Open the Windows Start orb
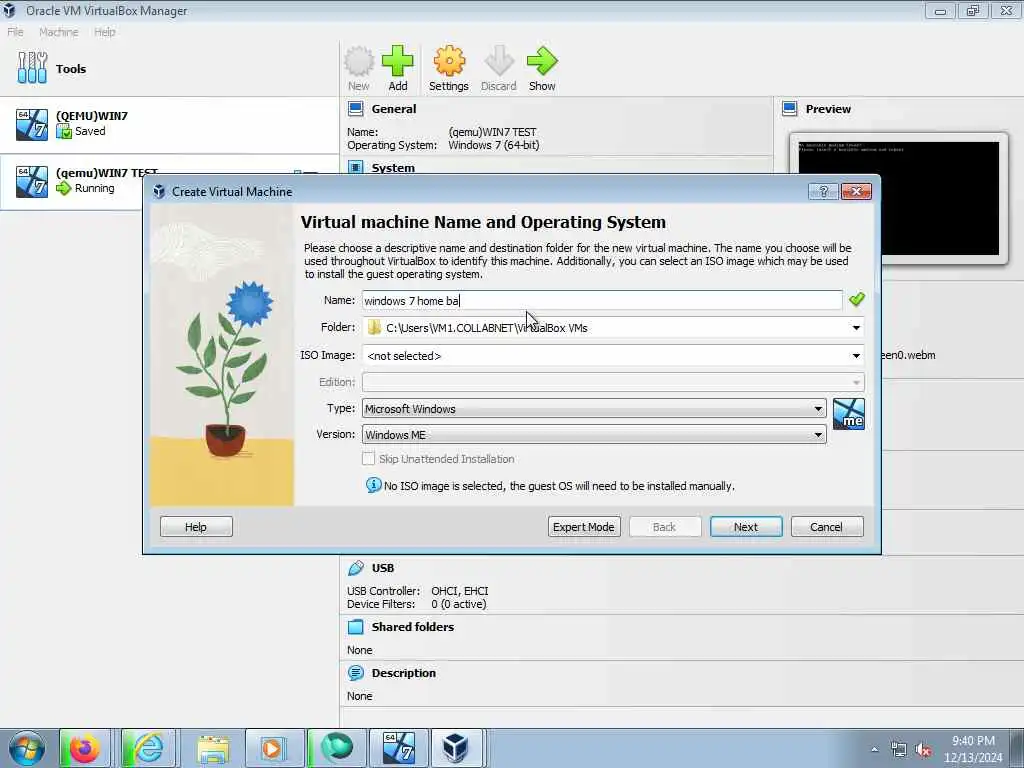This screenshot has height=768, width=1024. pos(27,748)
